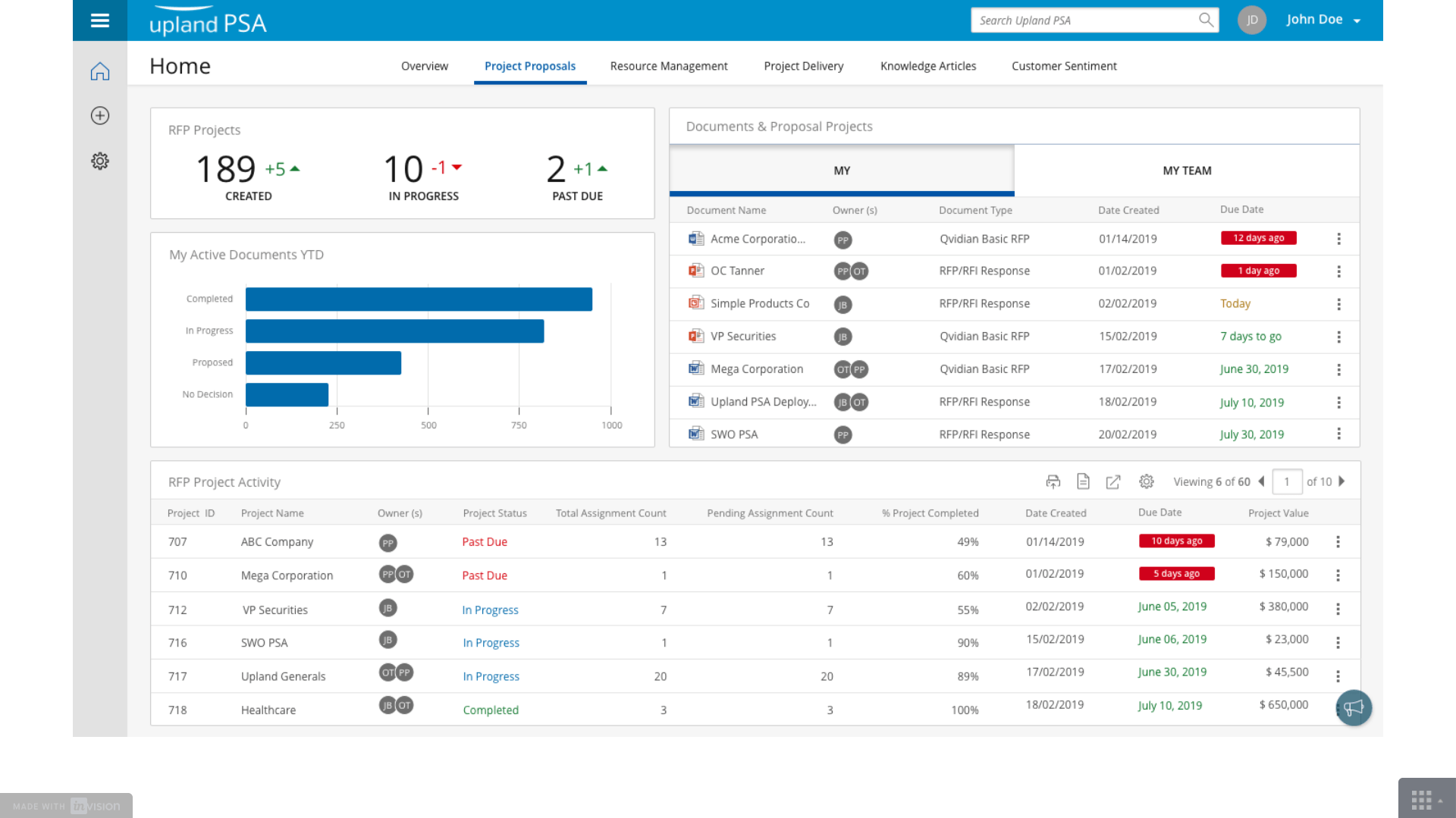This screenshot has width=1456, height=818.
Task: Click Past Due status for project 707
Action: (x=485, y=542)
